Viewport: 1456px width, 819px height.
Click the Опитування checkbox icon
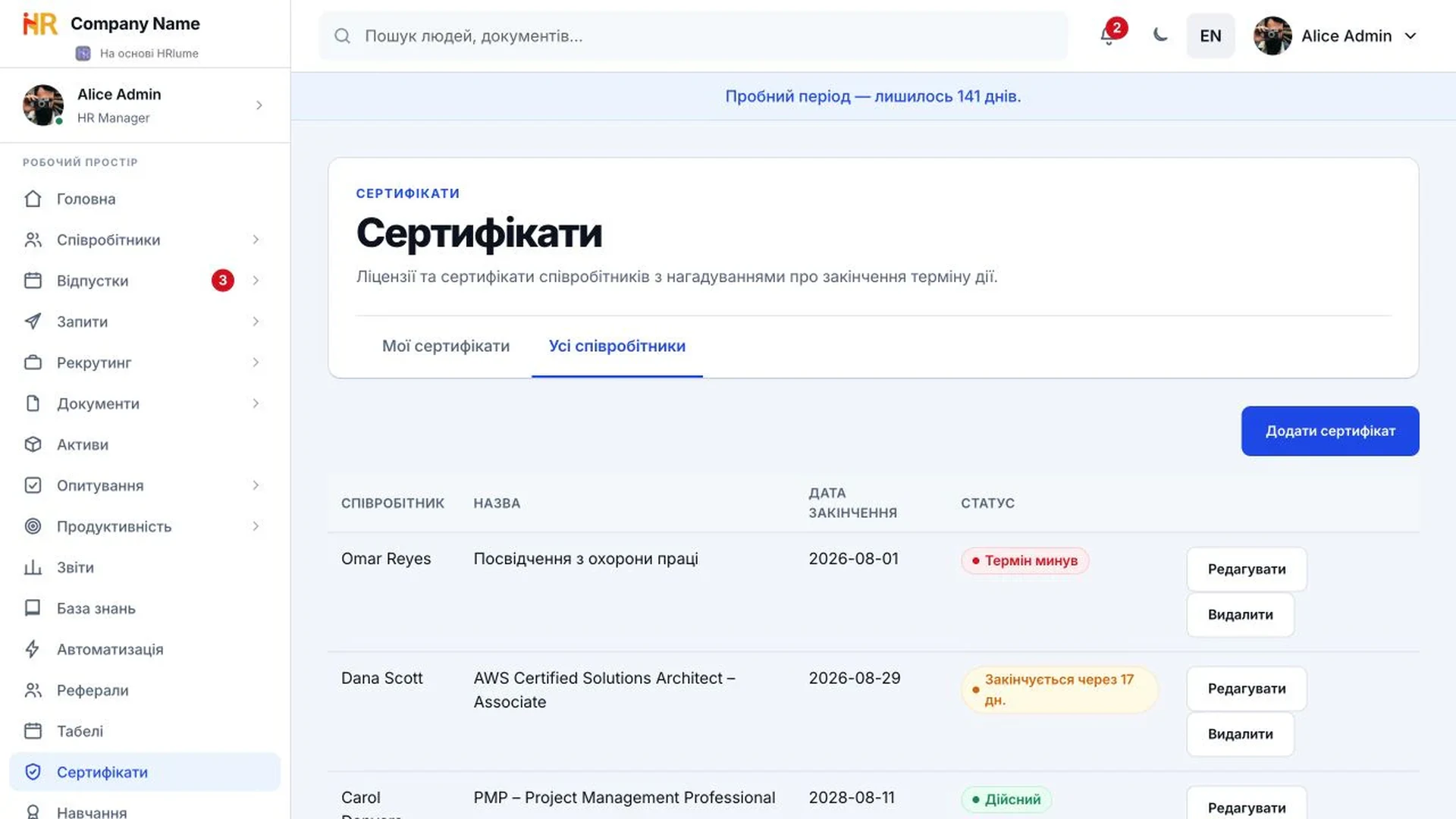pos(33,485)
